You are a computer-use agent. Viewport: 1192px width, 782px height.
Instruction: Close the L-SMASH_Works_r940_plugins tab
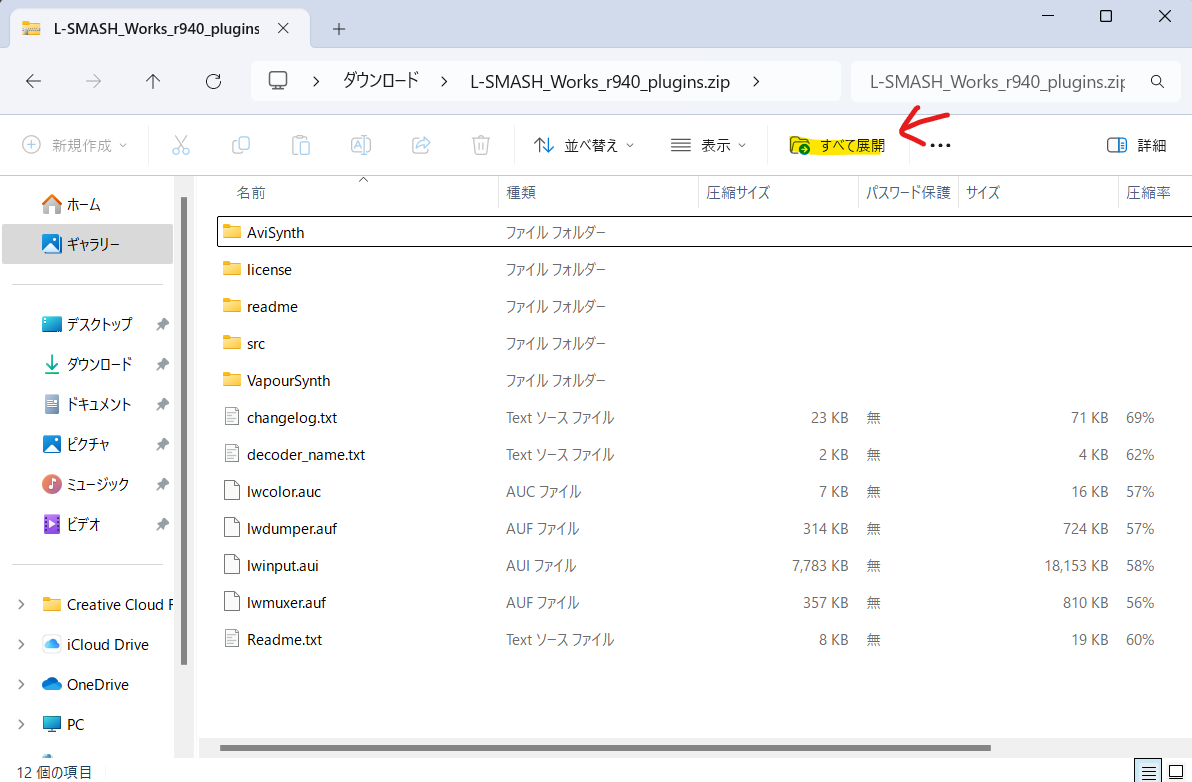(283, 29)
